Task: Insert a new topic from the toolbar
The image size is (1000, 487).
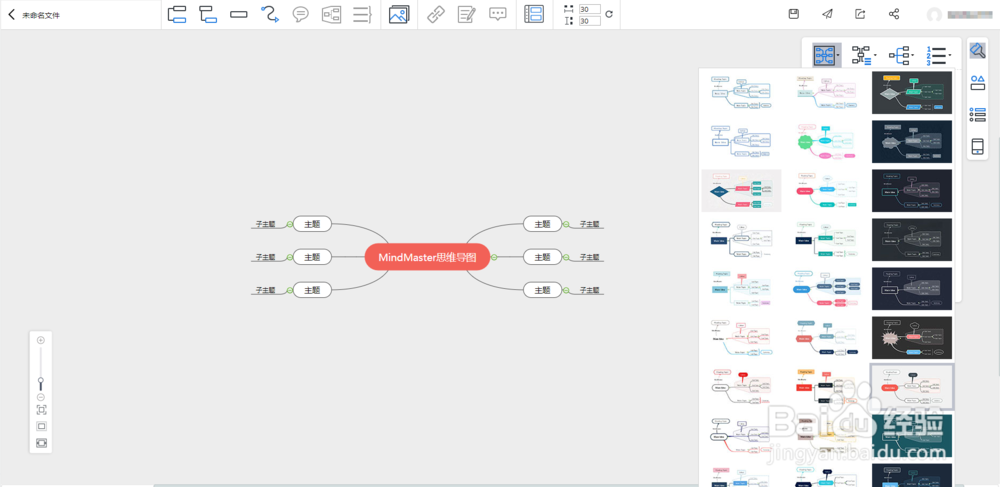Action: [177, 14]
